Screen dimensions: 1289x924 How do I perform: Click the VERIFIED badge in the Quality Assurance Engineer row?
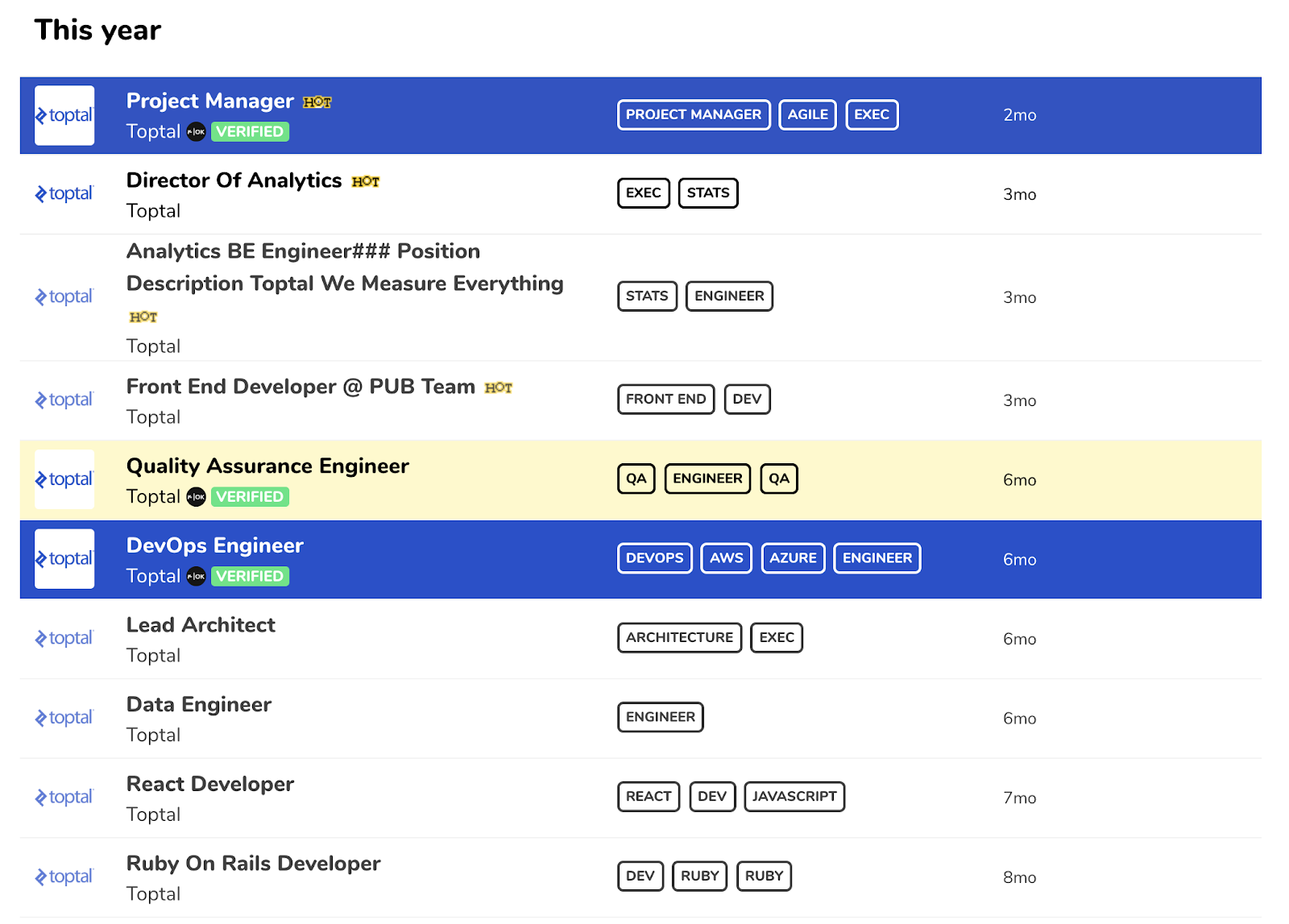click(250, 496)
